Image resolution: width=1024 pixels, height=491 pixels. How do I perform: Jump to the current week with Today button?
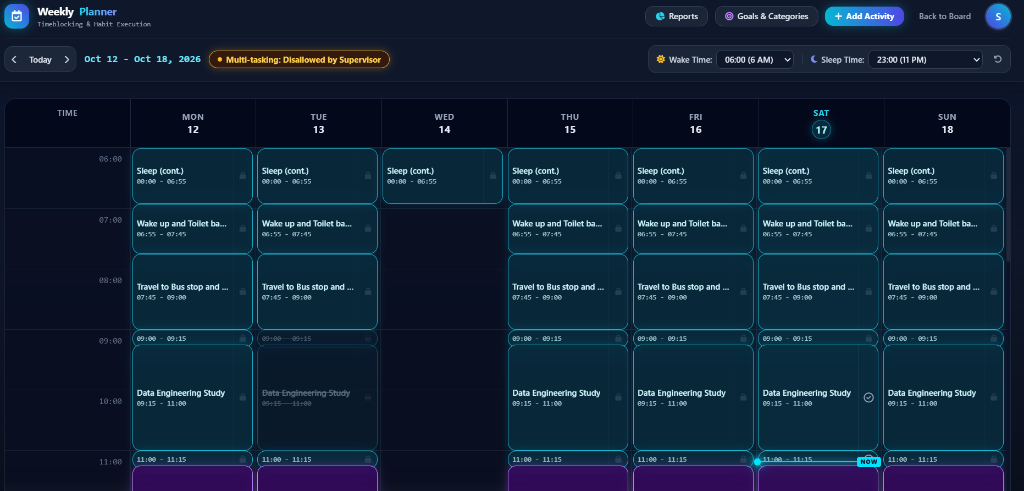pyautogui.click(x=40, y=59)
